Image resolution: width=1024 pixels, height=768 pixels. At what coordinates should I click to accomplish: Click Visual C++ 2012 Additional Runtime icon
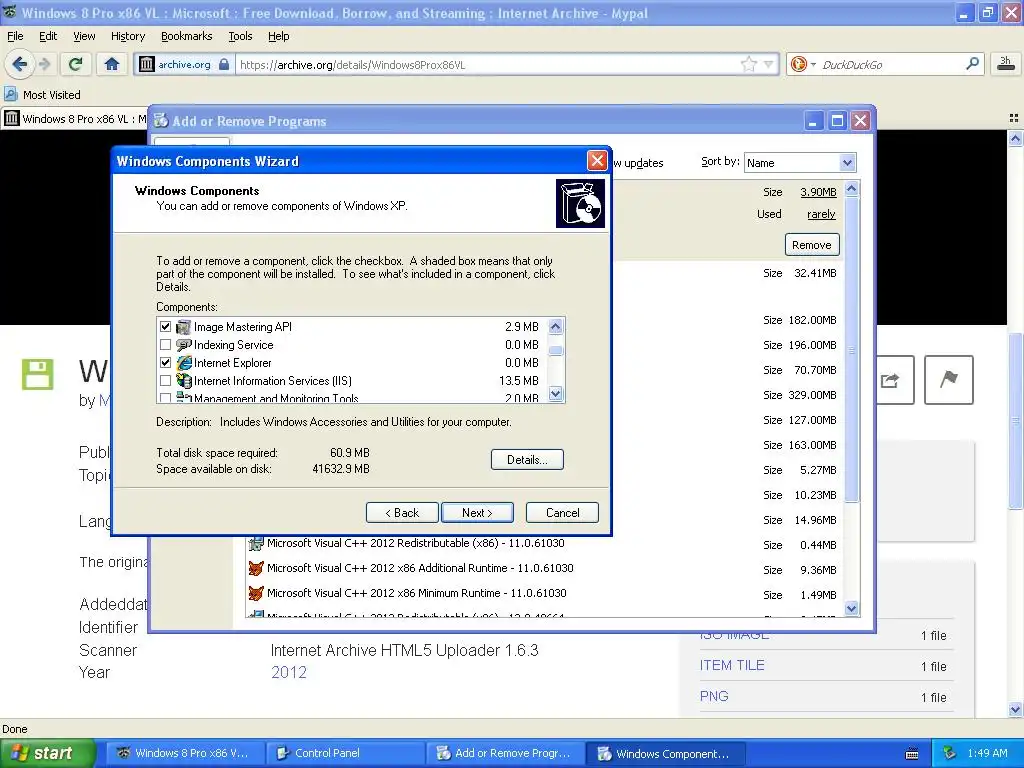[x=256, y=568]
